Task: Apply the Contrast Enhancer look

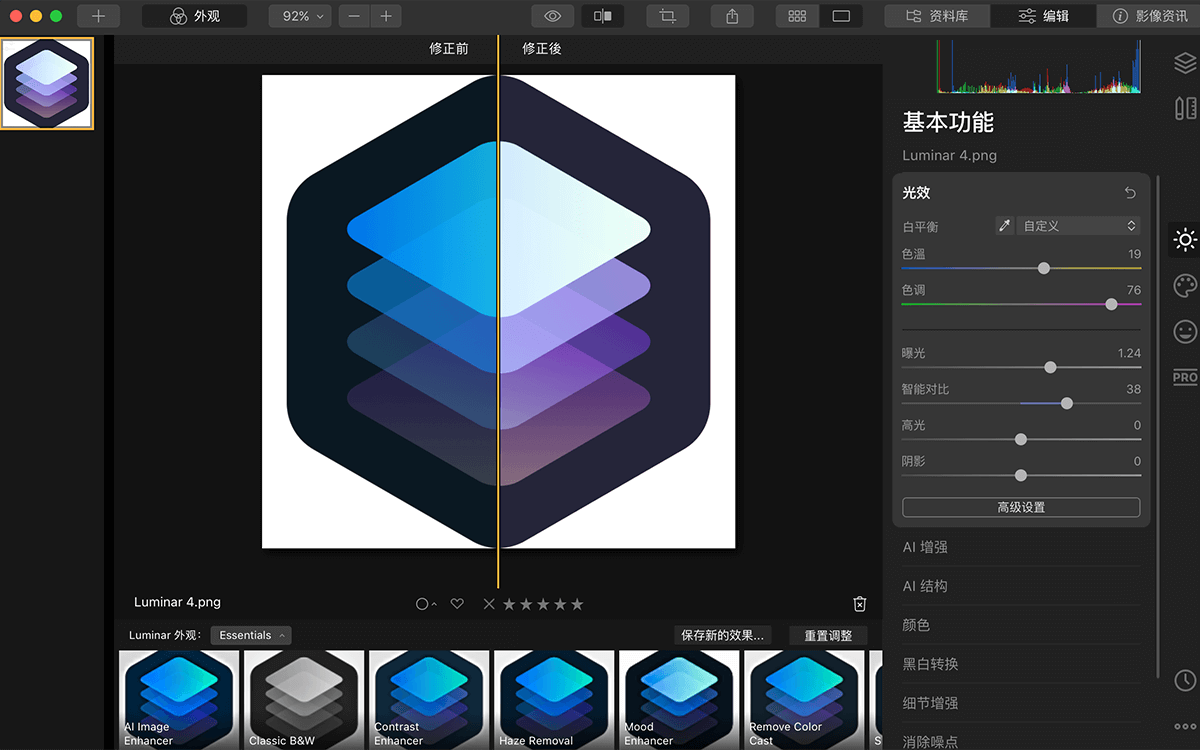Action: click(429, 700)
